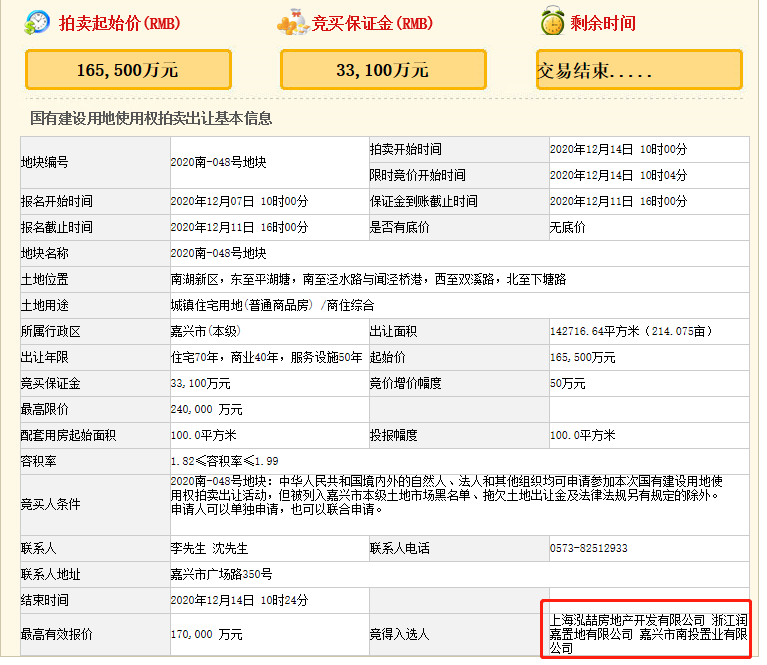Click the clock icon beside 拍卖起始价
This screenshot has height=665, width=767.
point(37,22)
